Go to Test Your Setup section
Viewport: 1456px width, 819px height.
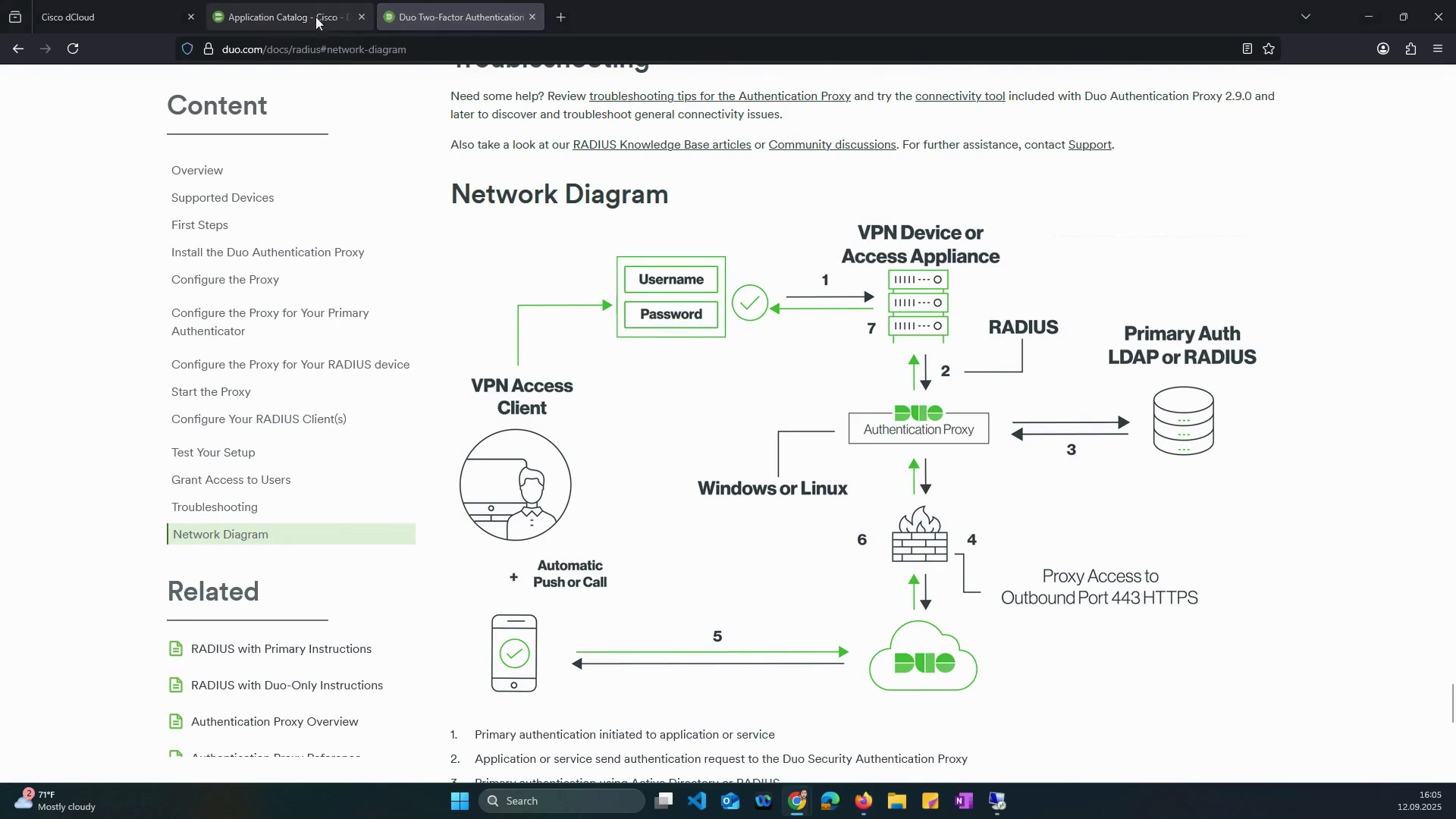[x=213, y=453]
